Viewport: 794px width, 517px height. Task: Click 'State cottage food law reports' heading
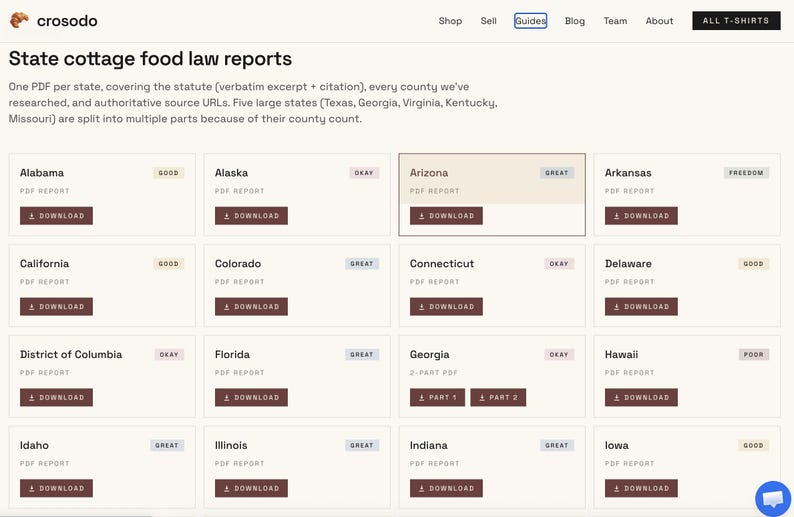pyautogui.click(x=150, y=58)
